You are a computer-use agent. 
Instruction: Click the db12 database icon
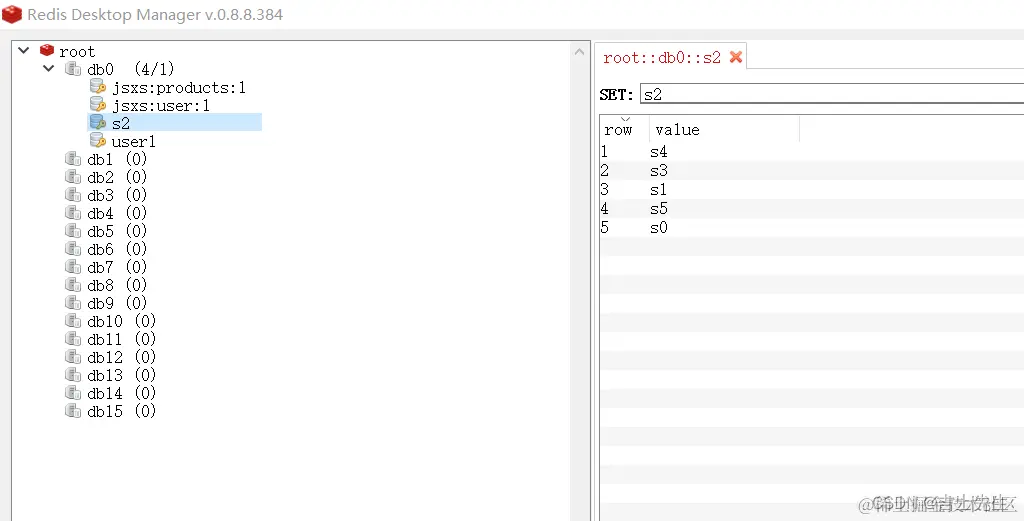72,356
